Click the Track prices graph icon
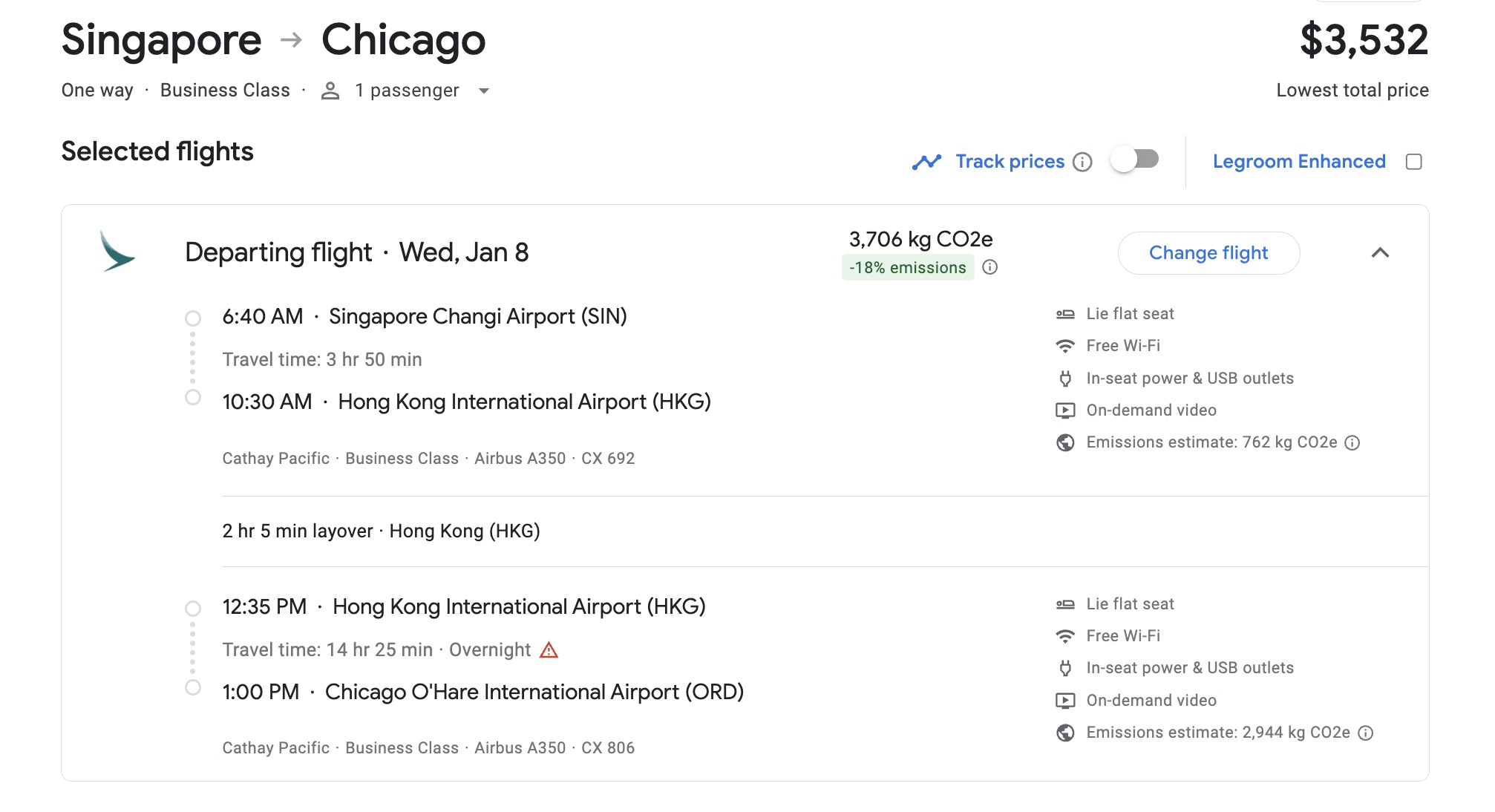 click(x=929, y=160)
